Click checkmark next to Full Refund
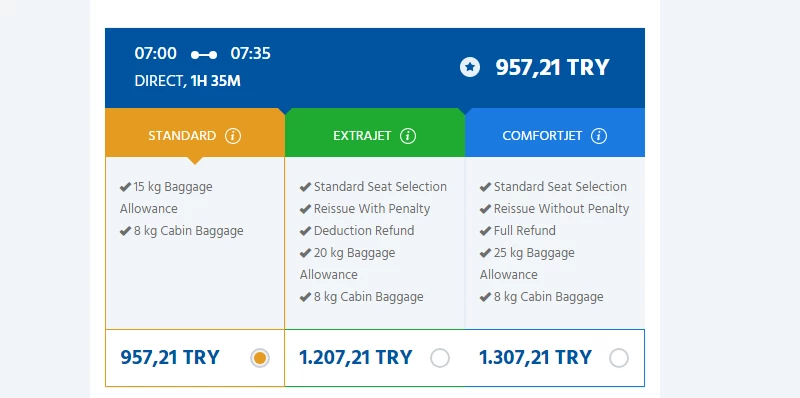Viewport: 800px width, 398px height. [x=485, y=231]
